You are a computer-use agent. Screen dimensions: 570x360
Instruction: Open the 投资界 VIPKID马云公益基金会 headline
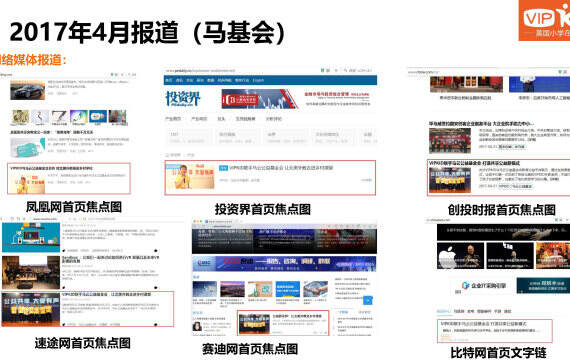coord(281,168)
